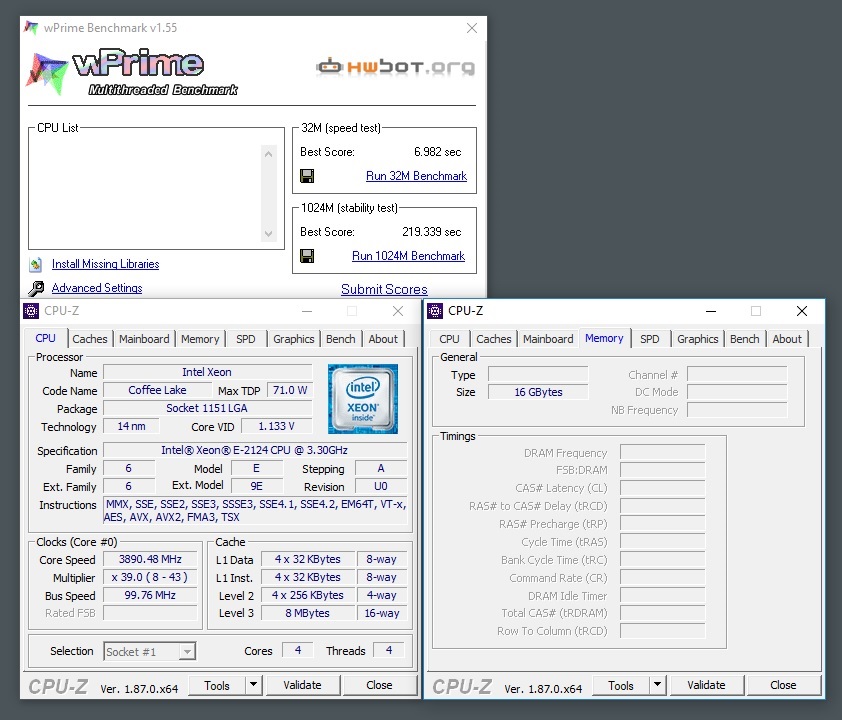Click the save icon beside Run 32M Benchmark
The height and width of the screenshot is (720, 842).
click(x=307, y=176)
